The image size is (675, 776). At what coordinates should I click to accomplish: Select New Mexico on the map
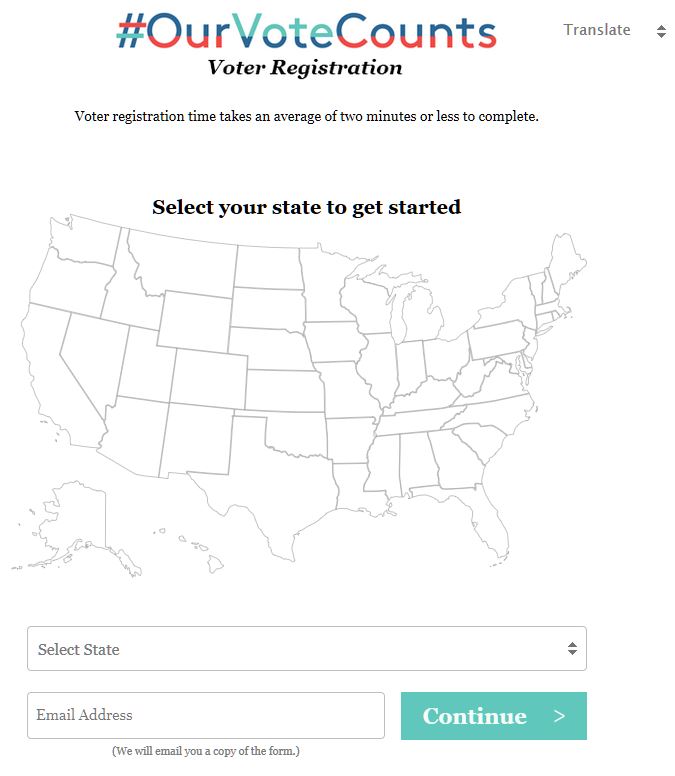197,439
